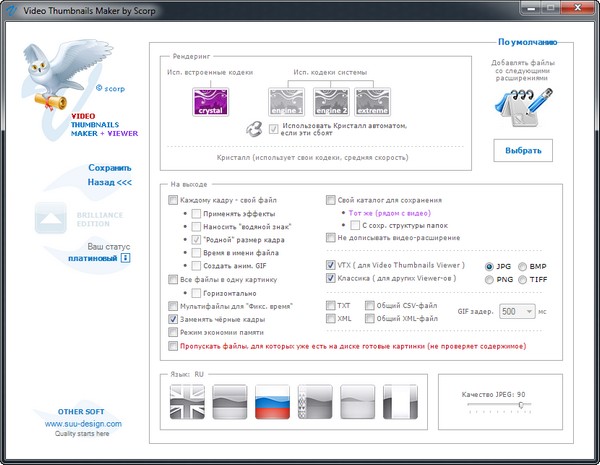Image resolution: width=600 pixels, height=465 pixels.
Task: Select the engine 1 system codec
Action: click(x=287, y=100)
